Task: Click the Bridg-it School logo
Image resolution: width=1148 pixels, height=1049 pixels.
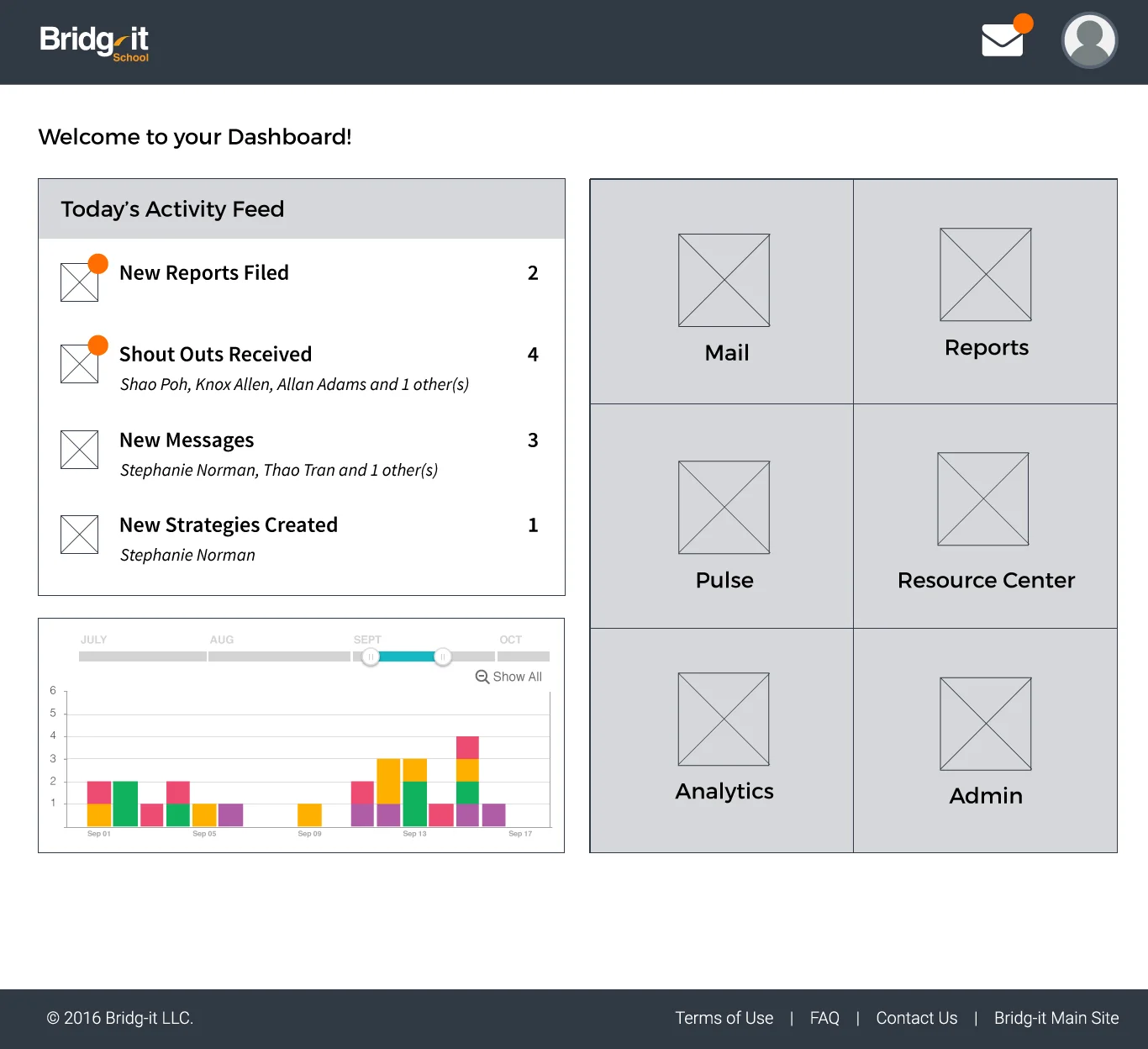Action: click(x=94, y=42)
